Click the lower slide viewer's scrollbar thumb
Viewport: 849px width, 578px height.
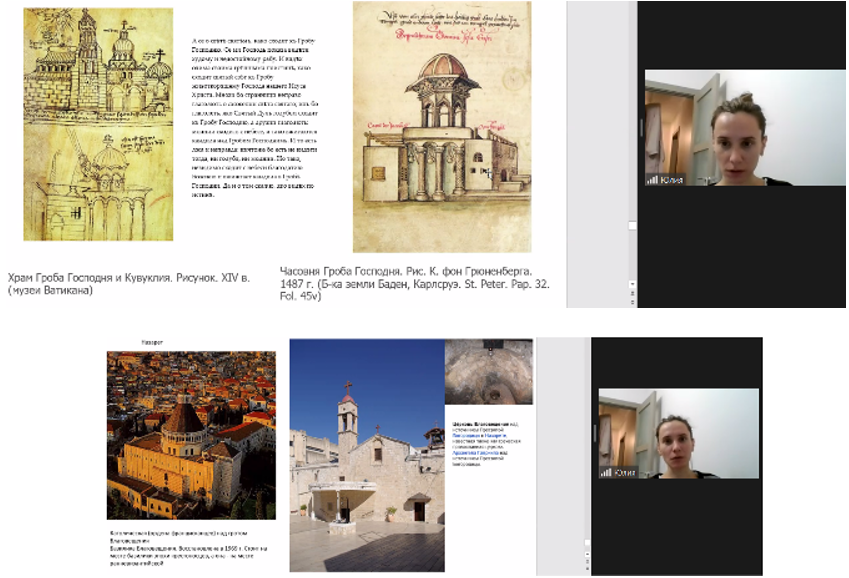click(x=587, y=542)
